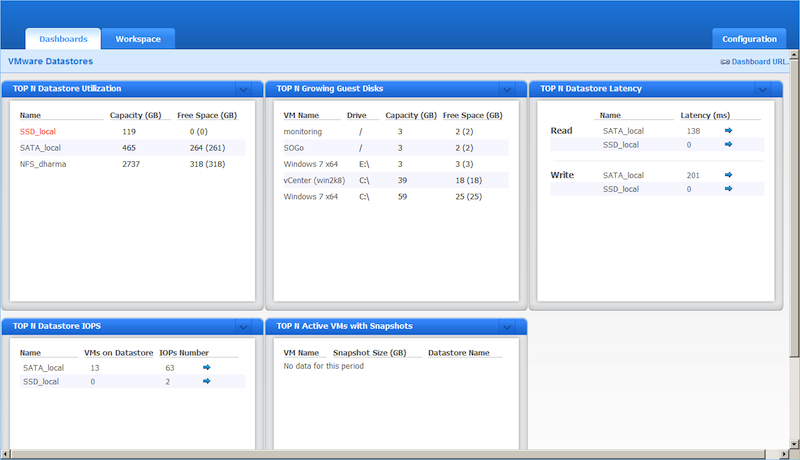Expand TOP N Datastore Utilization widget menu

(x=243, y=89)
